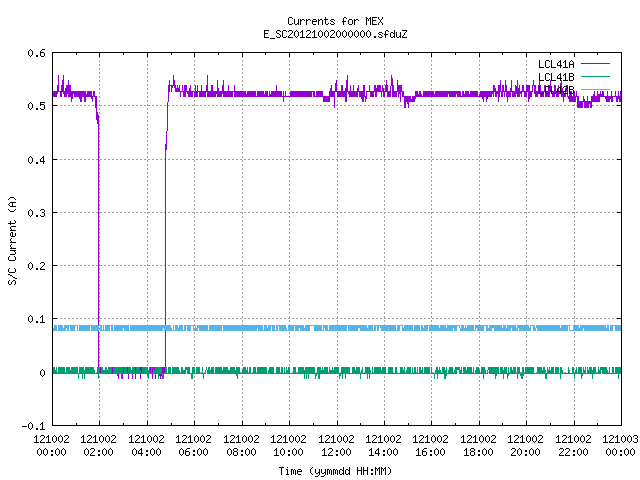Click the chart title 'Currents for MEX'
Image resolution: width=640 pixels, height=480 pixels.
[335, 21]
